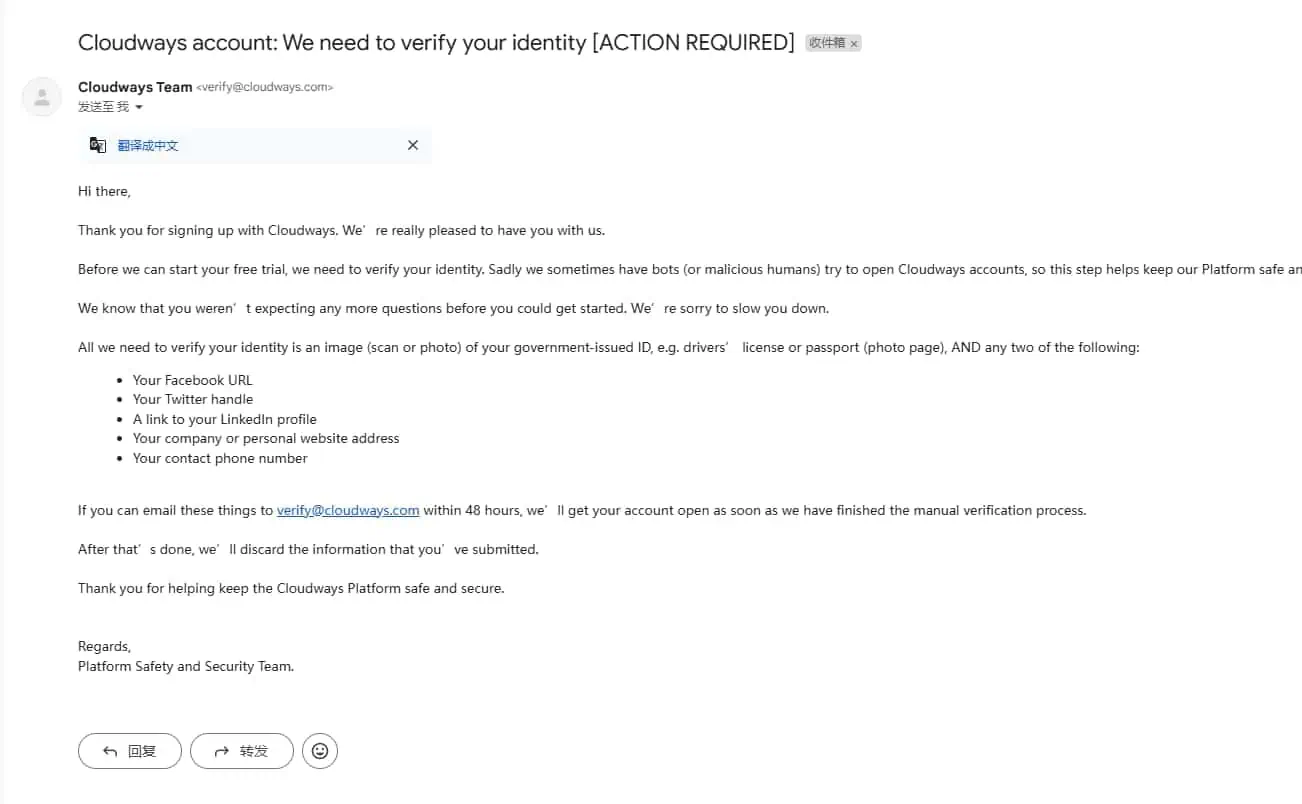This screenshot has height=804, width=1302.
Task: Click the 翻译成中文 translate link
Action: [x=148, y=145]
